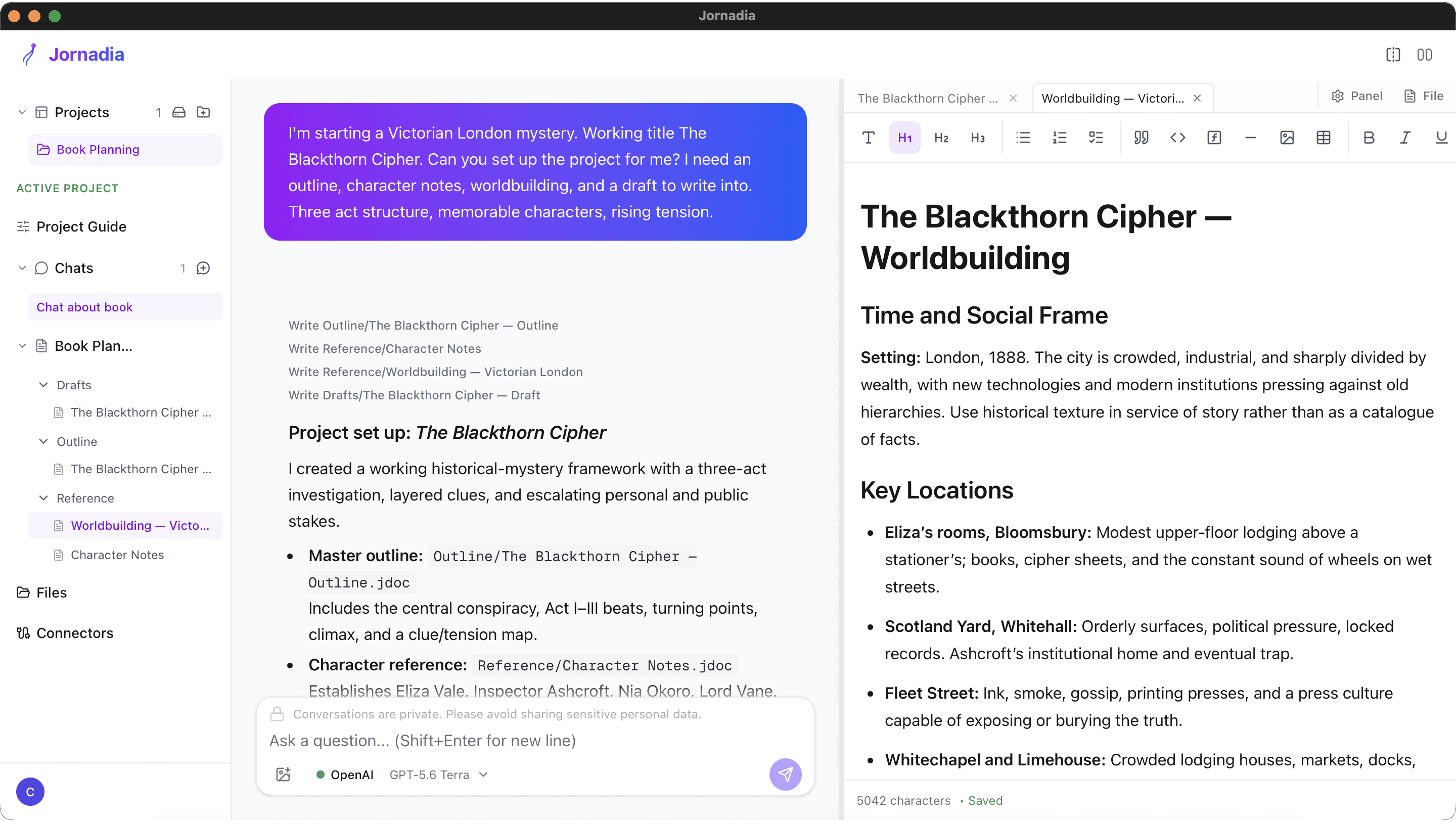This screenshot has height=821, width=1456.
Task: Click the new project folder icon
Action: (203, 112)
